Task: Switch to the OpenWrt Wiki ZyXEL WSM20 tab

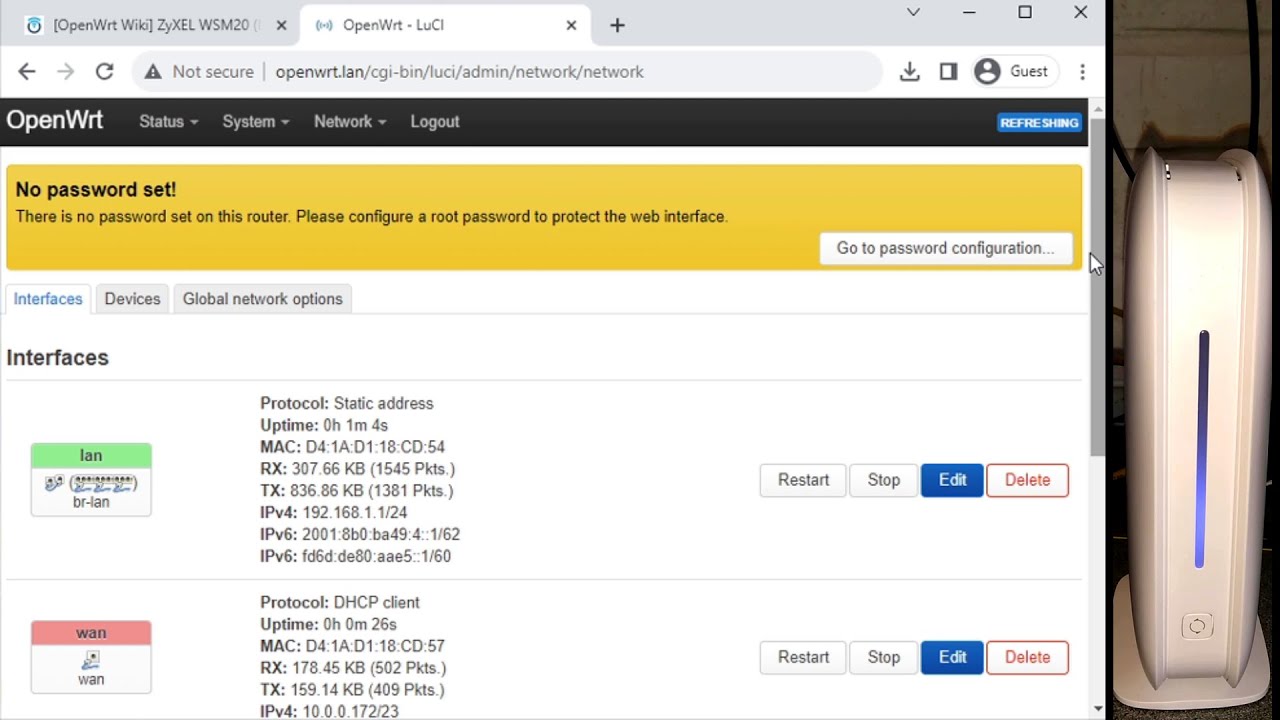Action: tap(150, 25)
